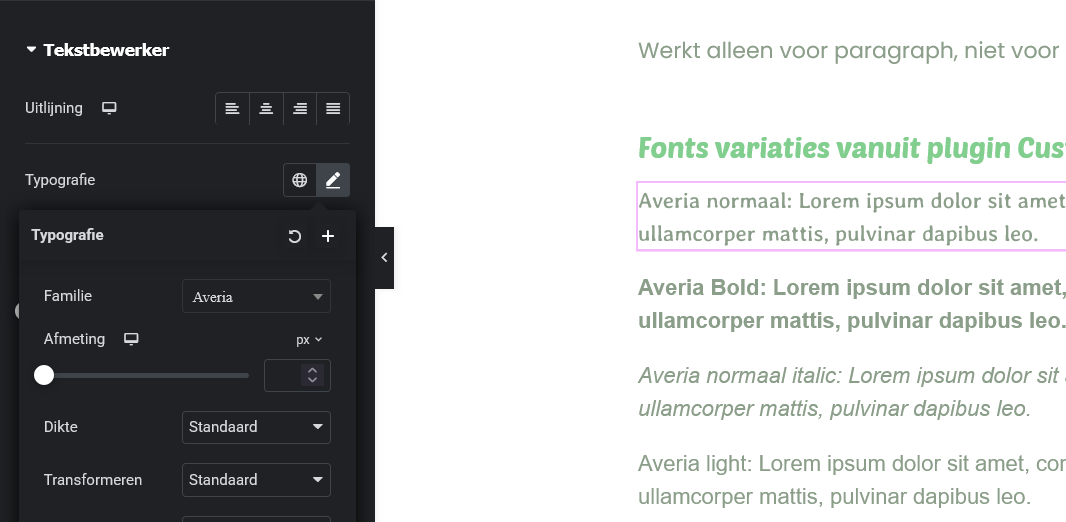The width and height of the screenshot is (1066, 522).
Task: Click the device icon next to Afmeting
Action: [131, 339]
